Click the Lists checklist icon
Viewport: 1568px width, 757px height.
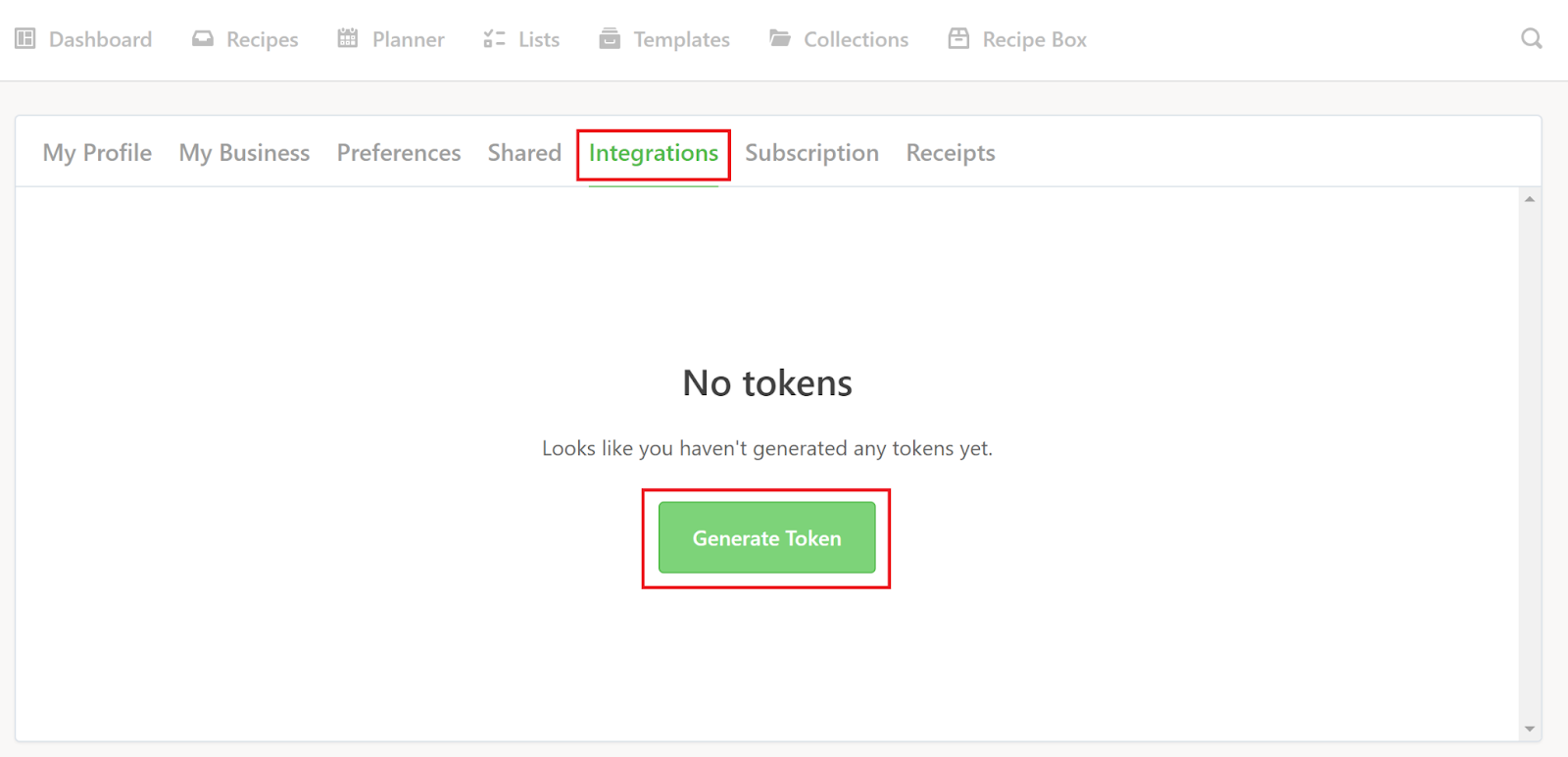[x=494, y=39]
